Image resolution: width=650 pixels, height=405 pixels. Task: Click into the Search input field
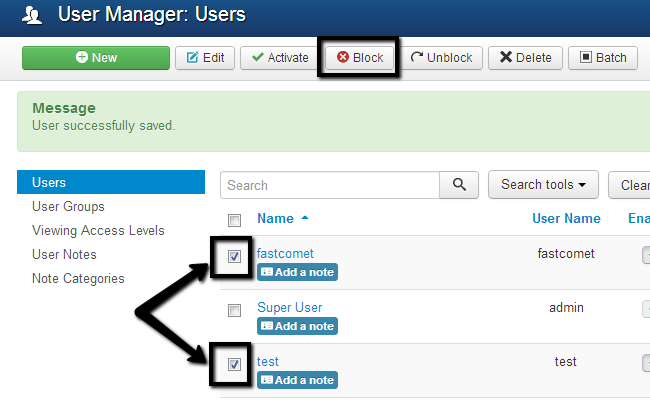click(x=330, y=185)
